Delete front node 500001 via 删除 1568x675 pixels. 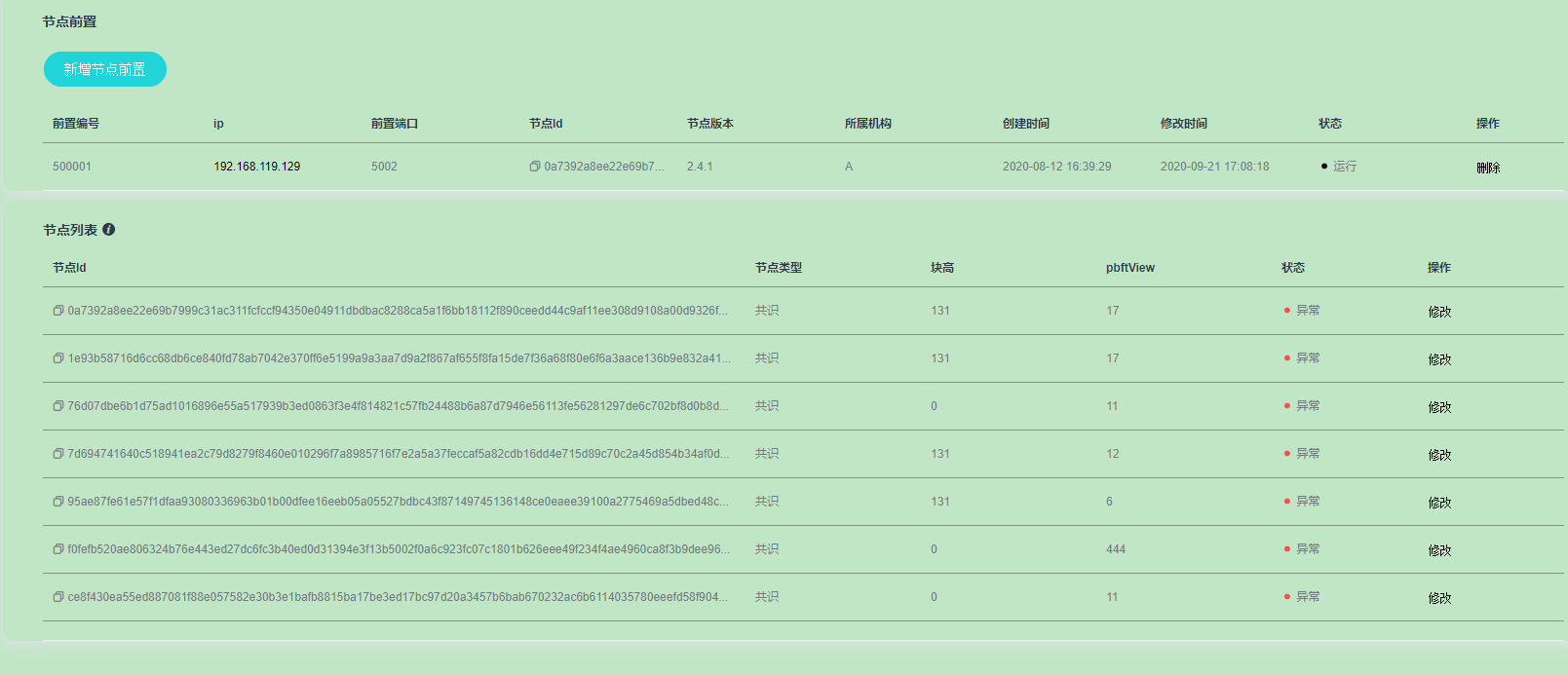point(1488,168)
